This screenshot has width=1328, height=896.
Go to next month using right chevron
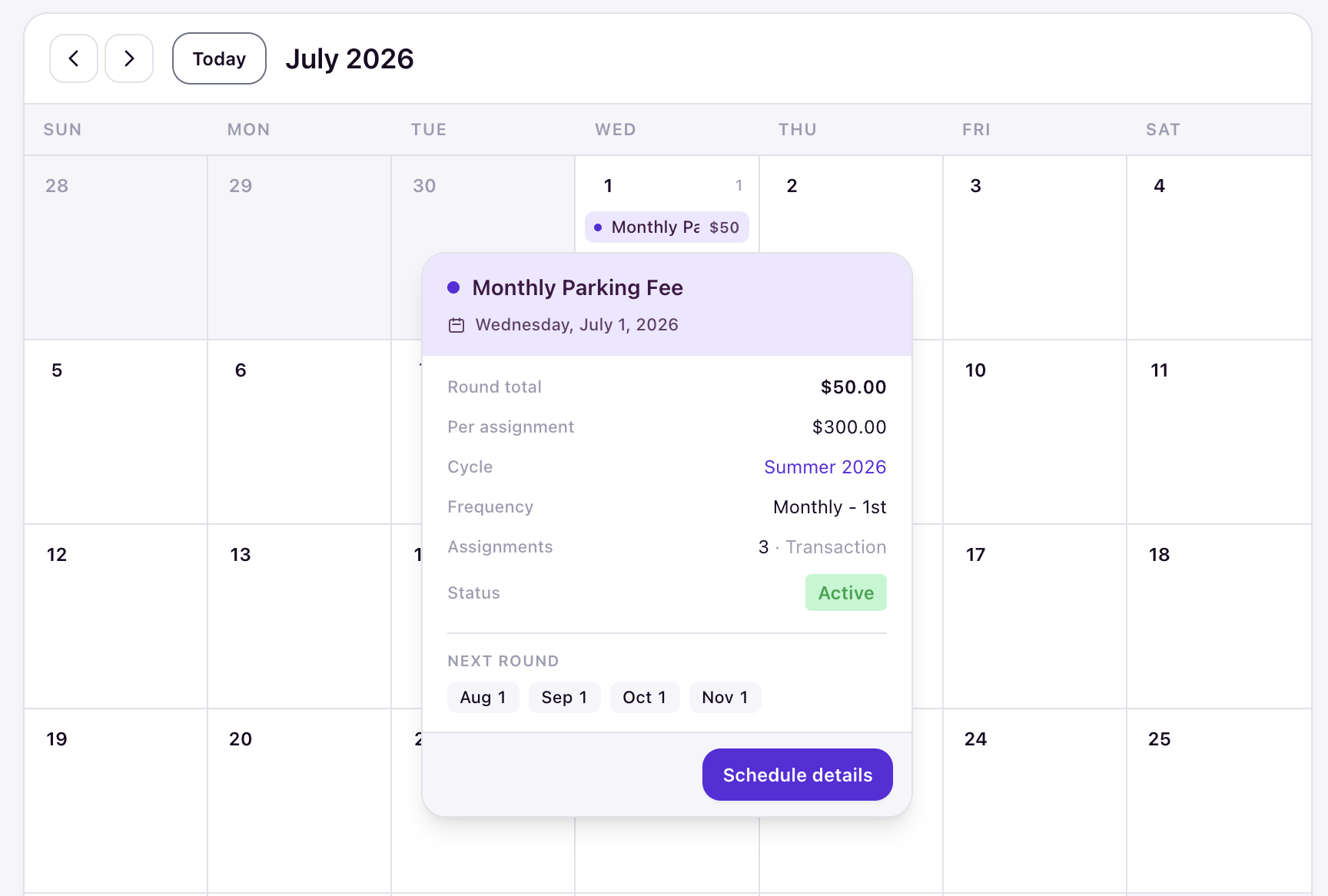coord(129,58)
